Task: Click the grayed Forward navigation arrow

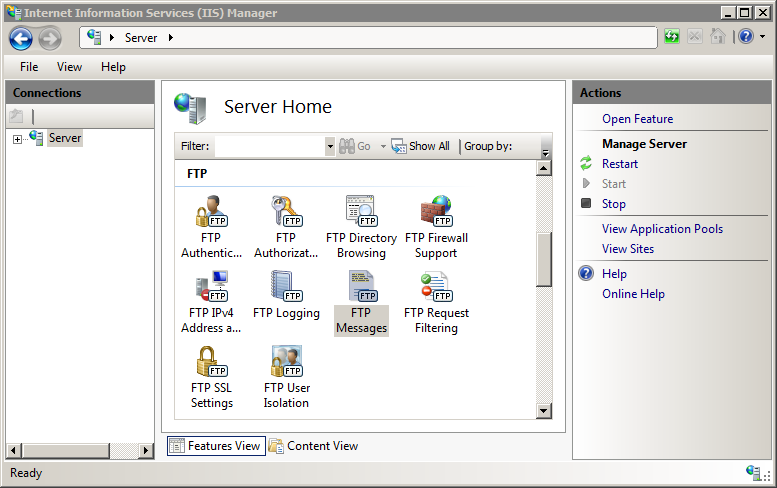Action: click(50, 39)
